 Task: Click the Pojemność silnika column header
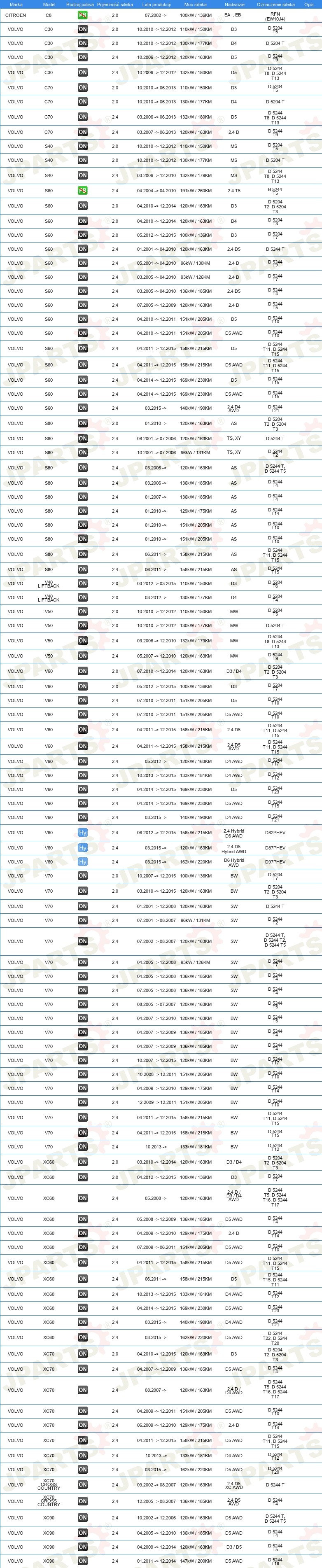[115, 4]
